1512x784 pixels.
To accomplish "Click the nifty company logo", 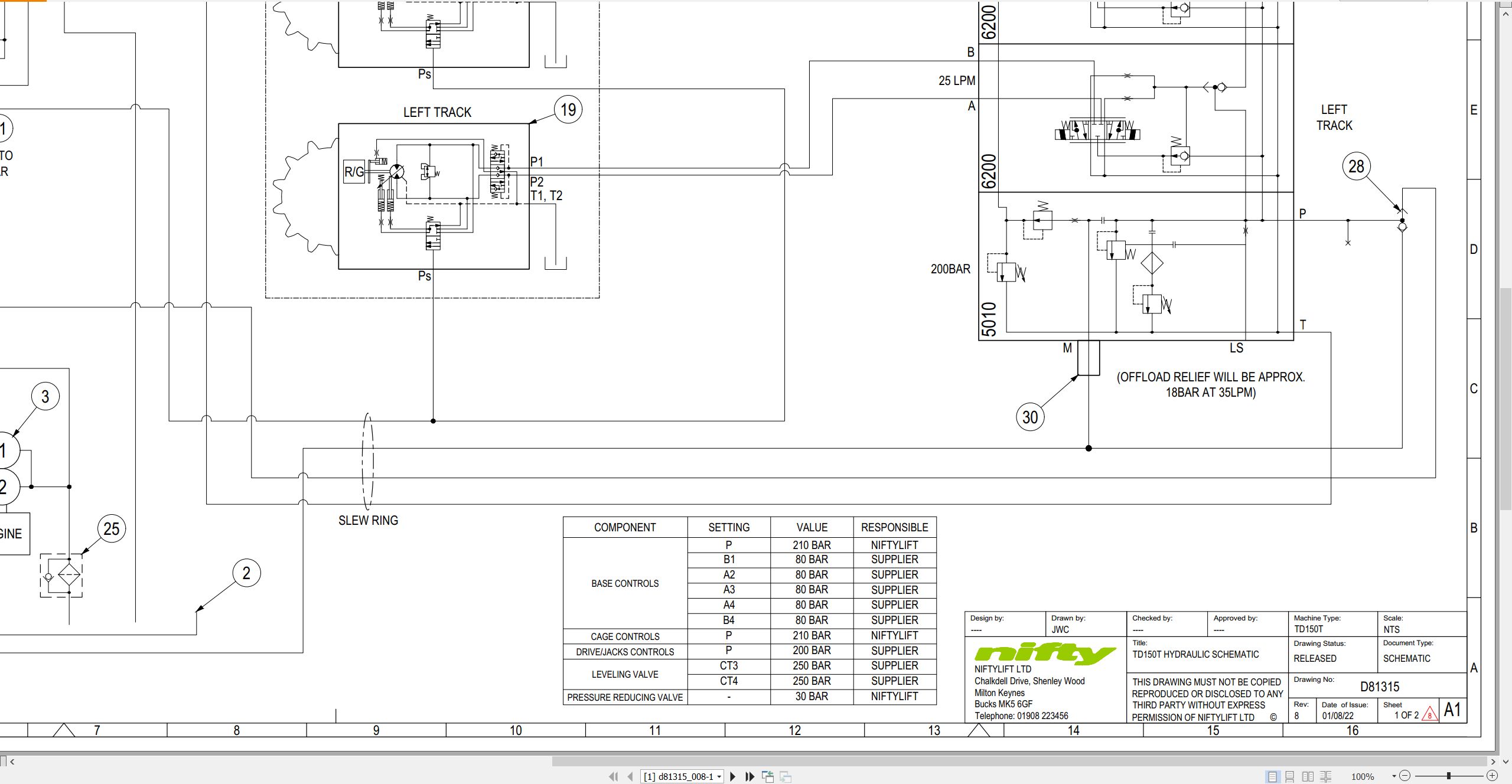I will 1044,654.
